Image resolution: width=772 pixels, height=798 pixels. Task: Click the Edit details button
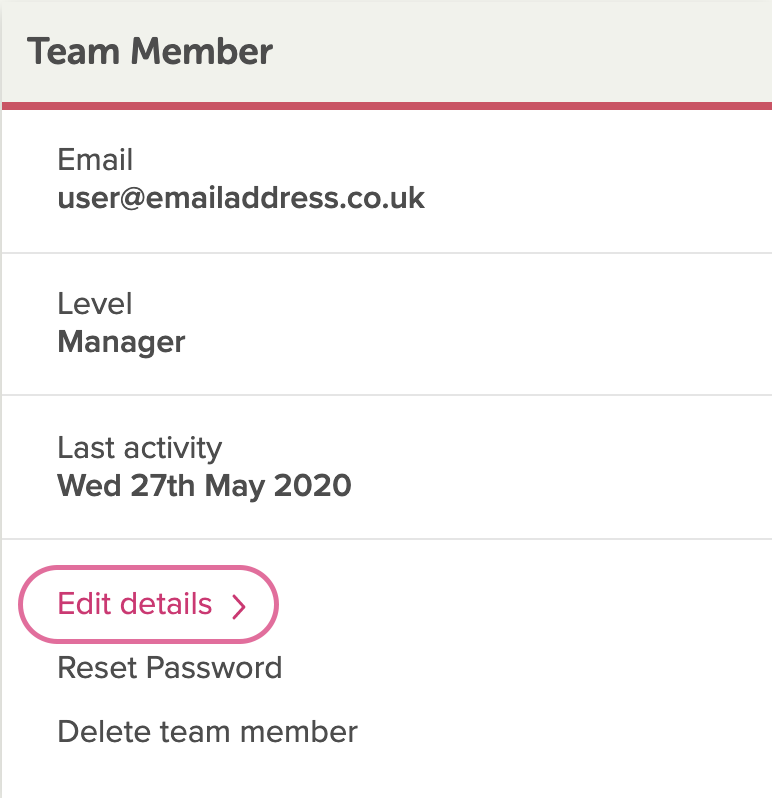click(x=149, y=604)
